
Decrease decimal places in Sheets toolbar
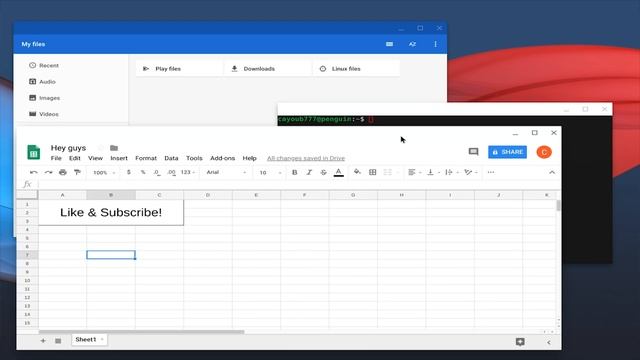pyautogui.click(x=157, y=172)
